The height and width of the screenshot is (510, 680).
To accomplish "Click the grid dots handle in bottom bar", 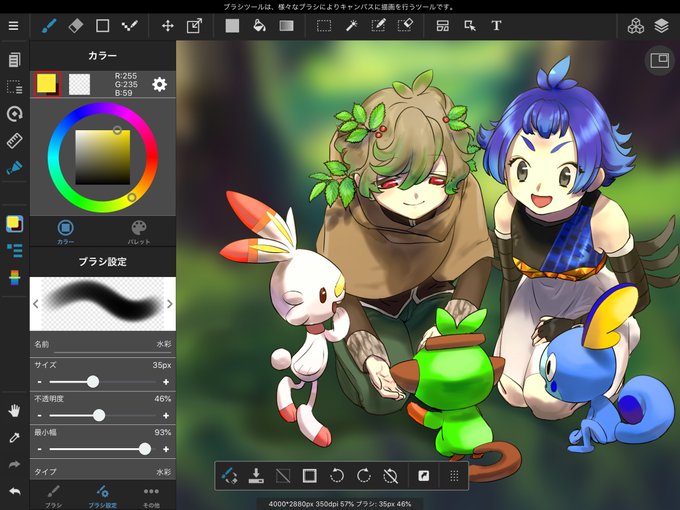I will (x=454, y=476).
